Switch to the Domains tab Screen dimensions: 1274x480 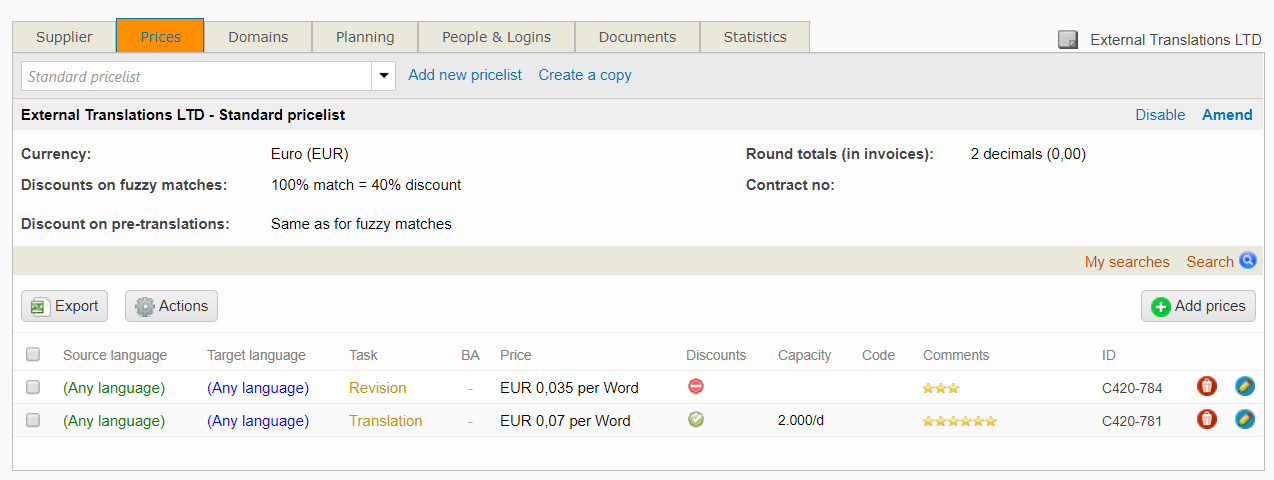pos(258,37)
